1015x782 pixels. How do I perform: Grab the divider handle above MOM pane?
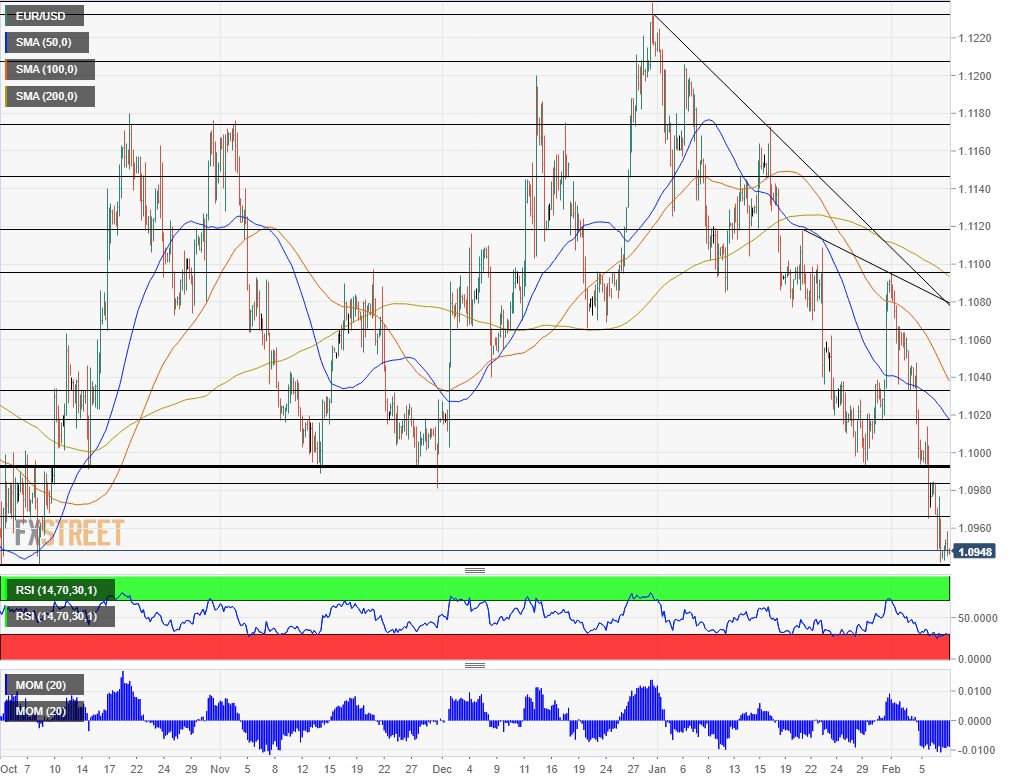(x=475, y=665)
